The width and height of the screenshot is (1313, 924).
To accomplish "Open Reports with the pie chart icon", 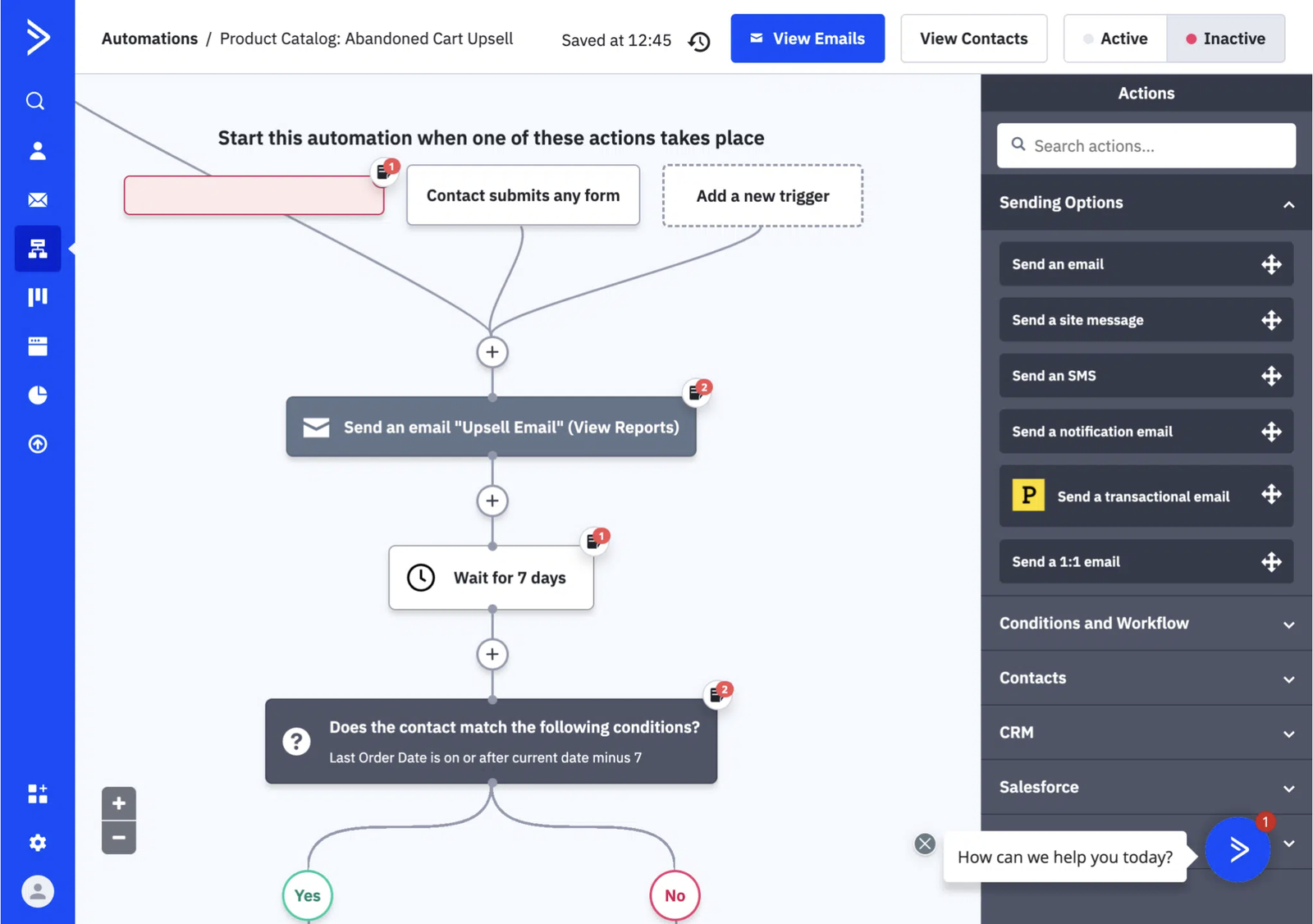I will pos(37,395).
